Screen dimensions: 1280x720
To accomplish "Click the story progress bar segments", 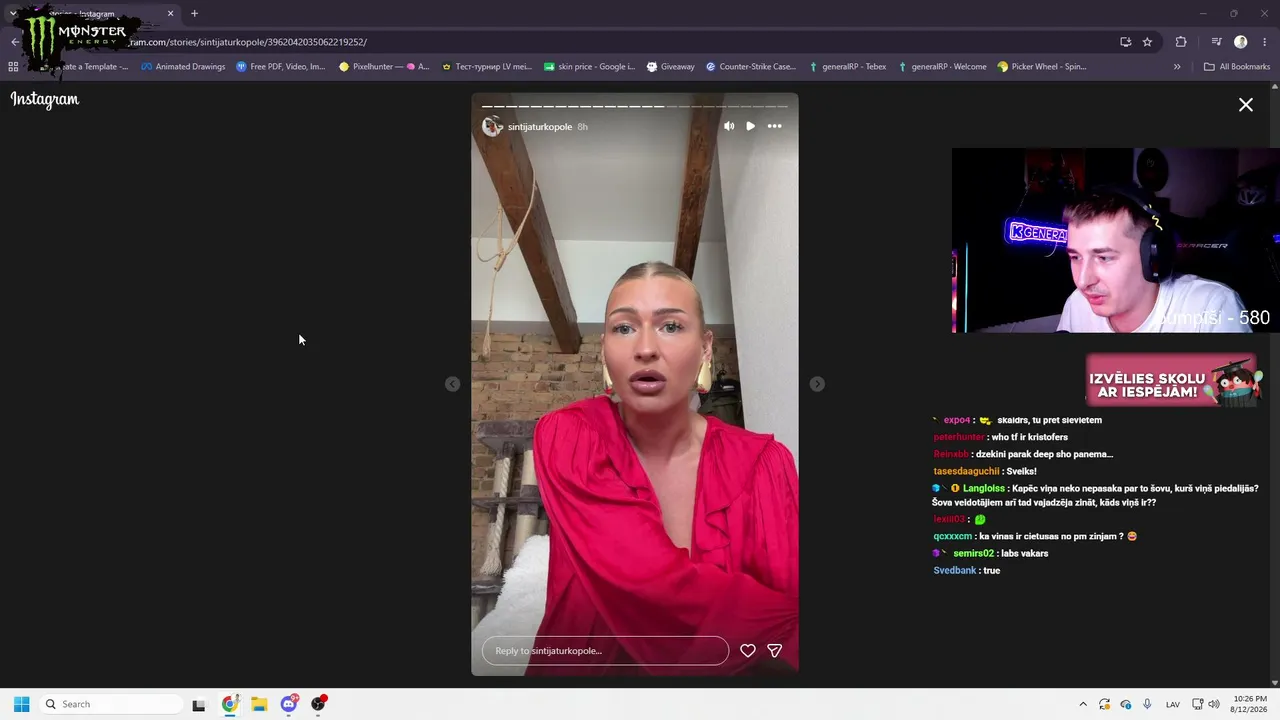I will pyautogui.click(x=635, y=106).
